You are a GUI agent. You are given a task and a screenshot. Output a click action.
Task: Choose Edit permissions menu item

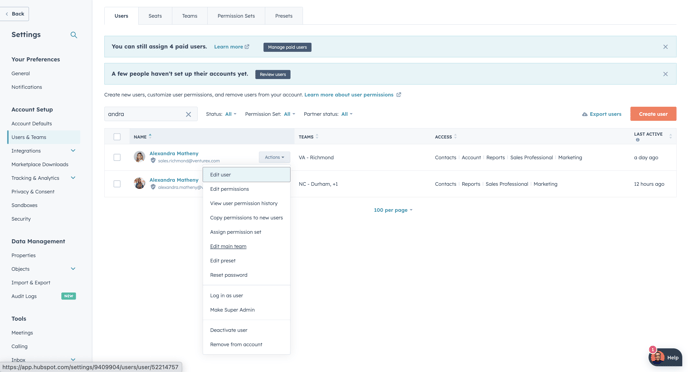tap(247, 189)
